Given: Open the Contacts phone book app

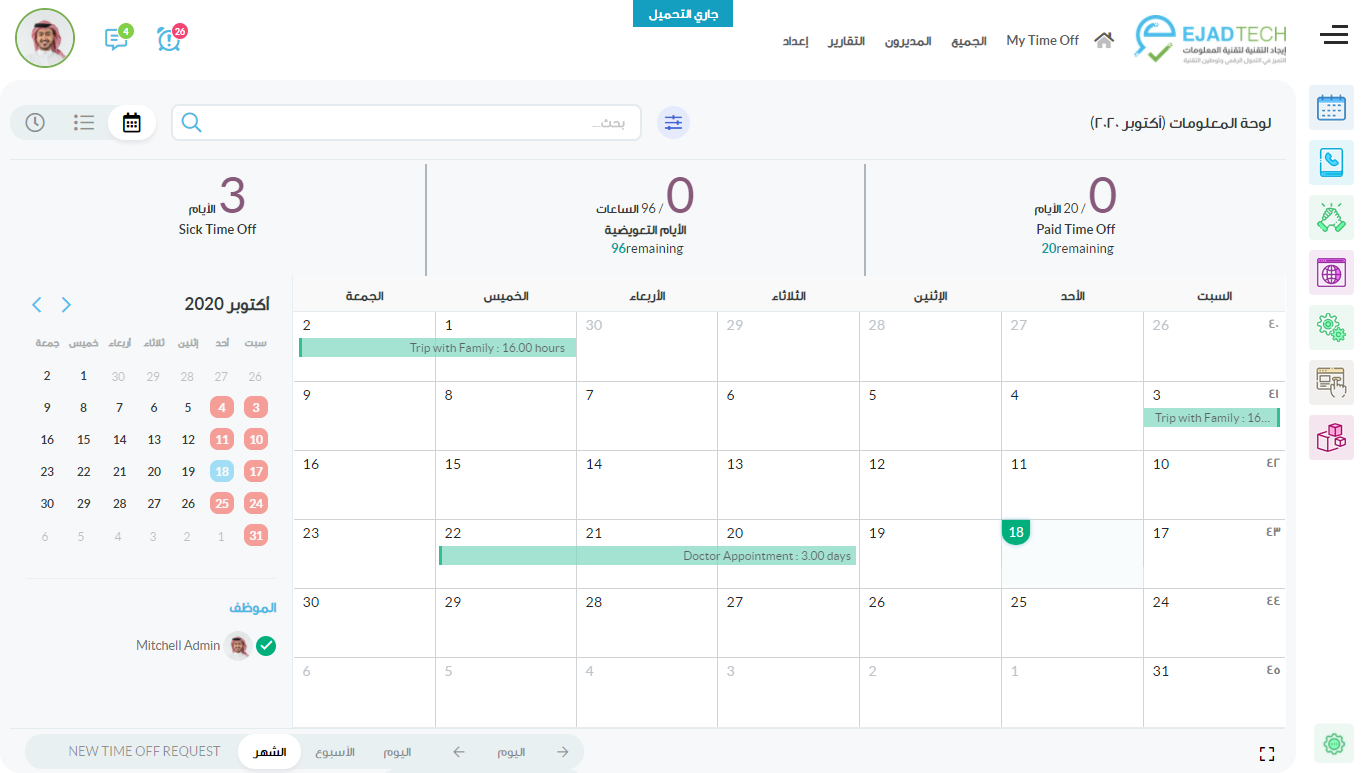Looking at the screenshot, I should pyautogui.click(x=1331, y=162).
